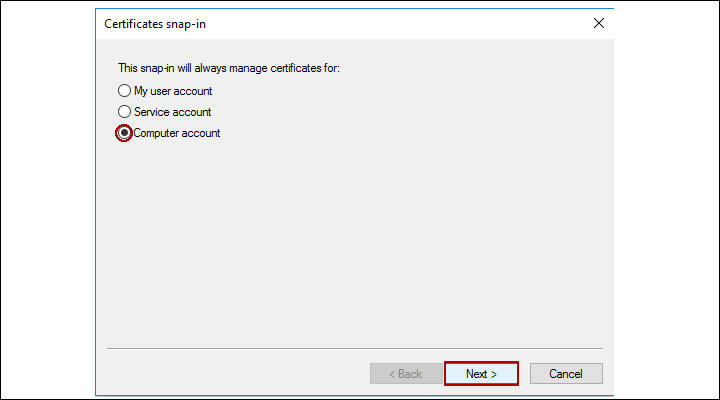Click white background right of the dialog
Screen dimensions: 720x400
[665, 200]
